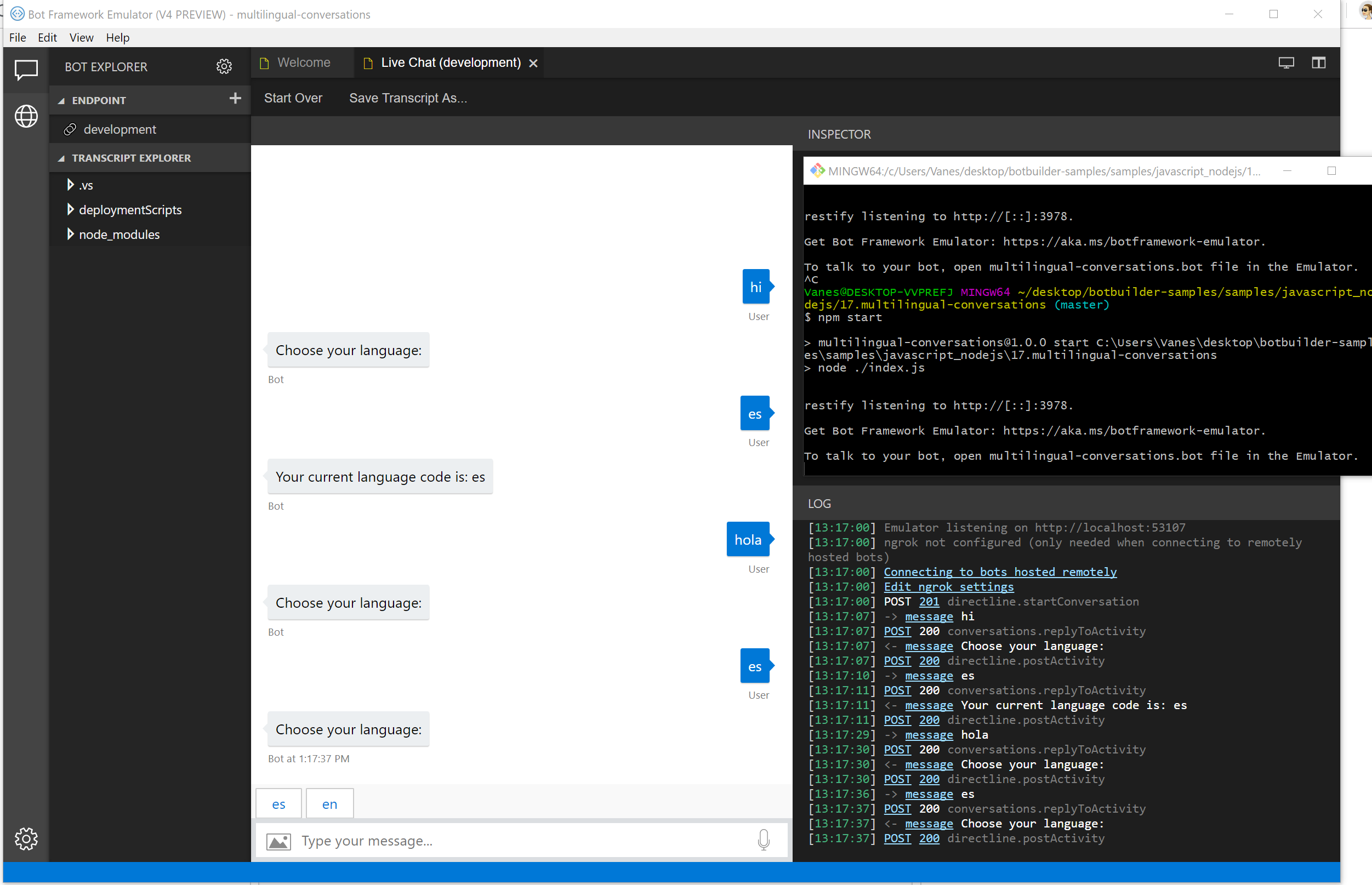Open the chat bot explorer sidebar icon

[x=26, y=70]
